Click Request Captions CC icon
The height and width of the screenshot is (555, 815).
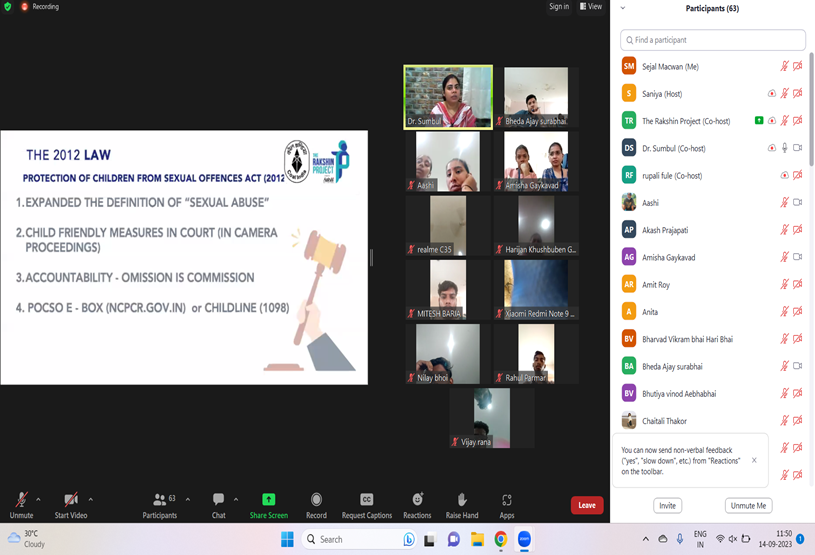[366, 499]
